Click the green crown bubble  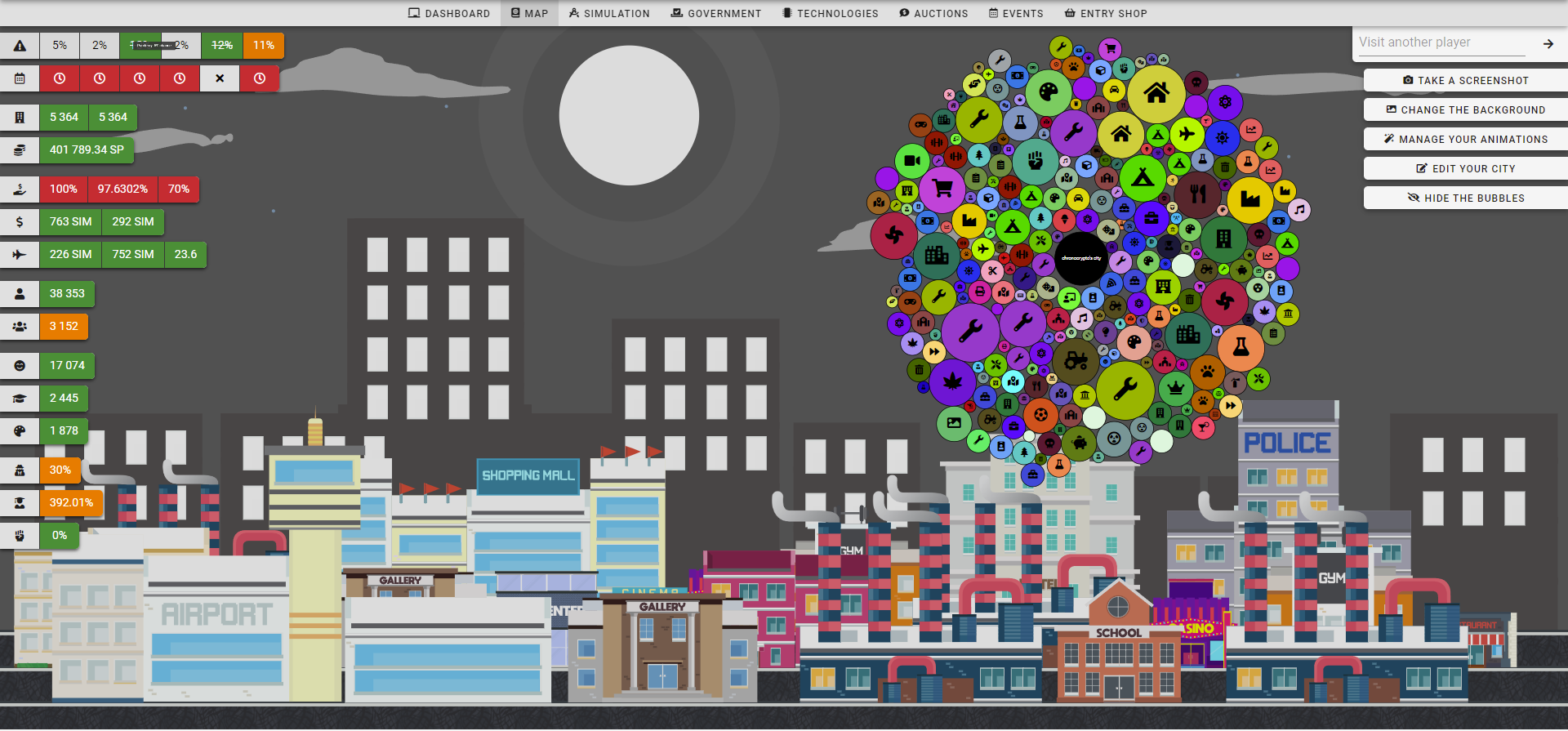(1176, 387)
